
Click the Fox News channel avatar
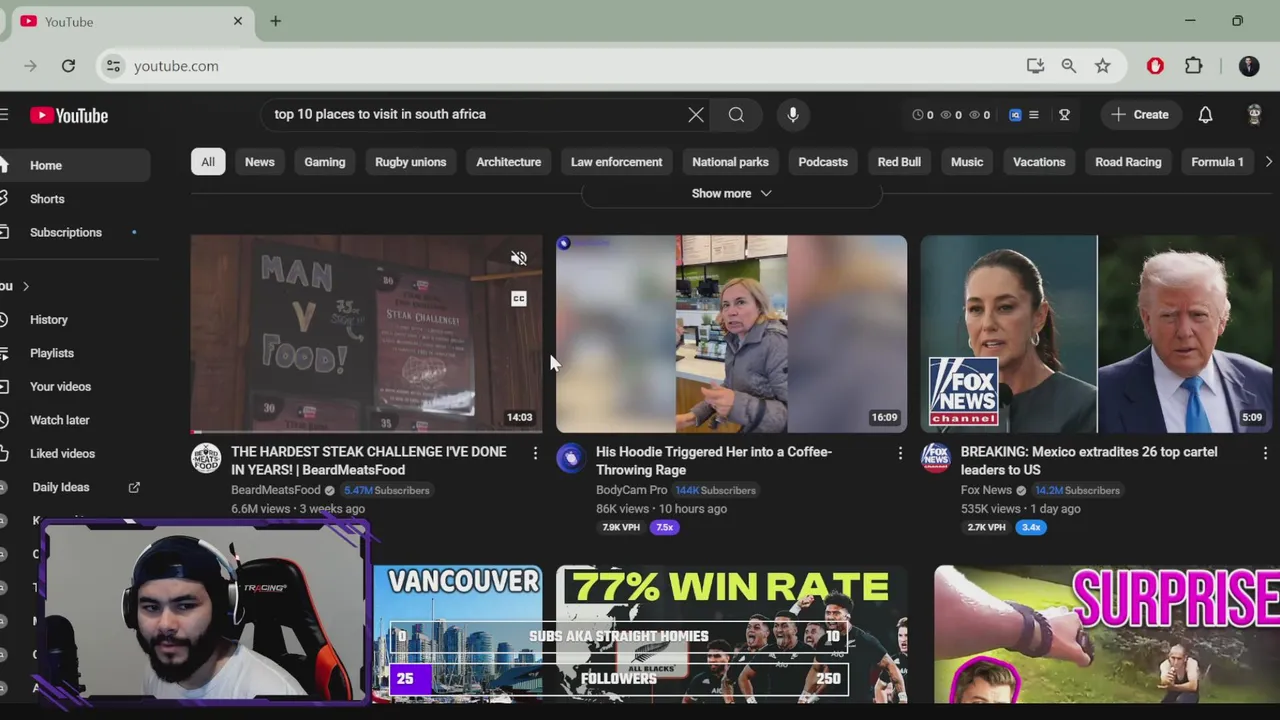point(935,459)
